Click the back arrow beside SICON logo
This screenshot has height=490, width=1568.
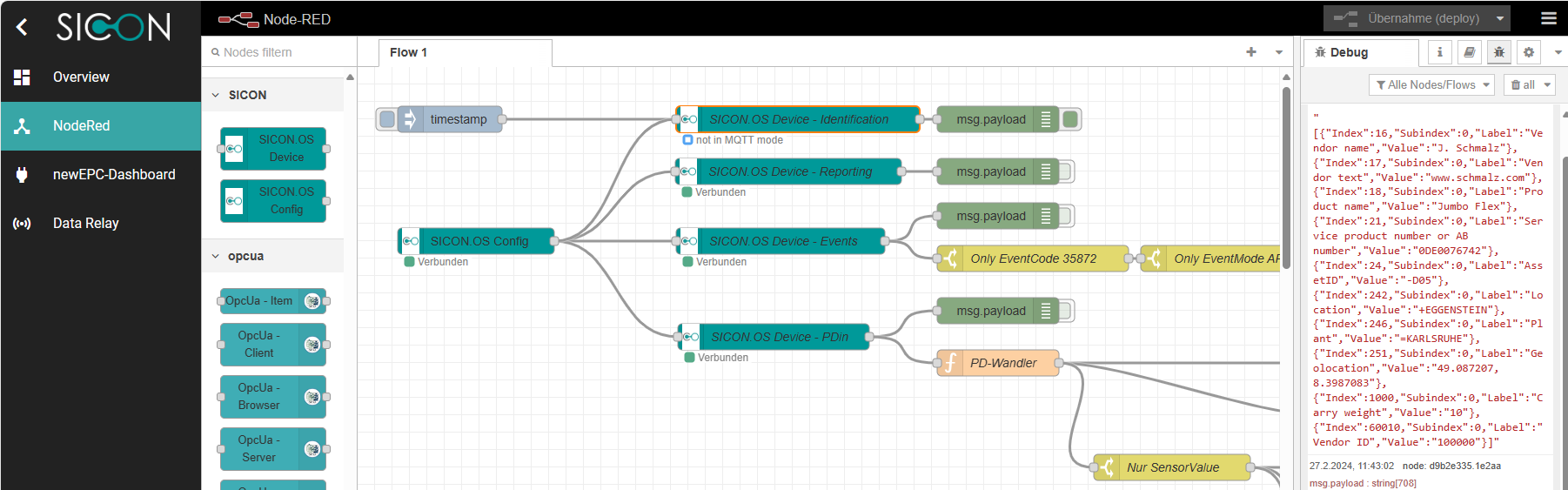click(23, 28)
